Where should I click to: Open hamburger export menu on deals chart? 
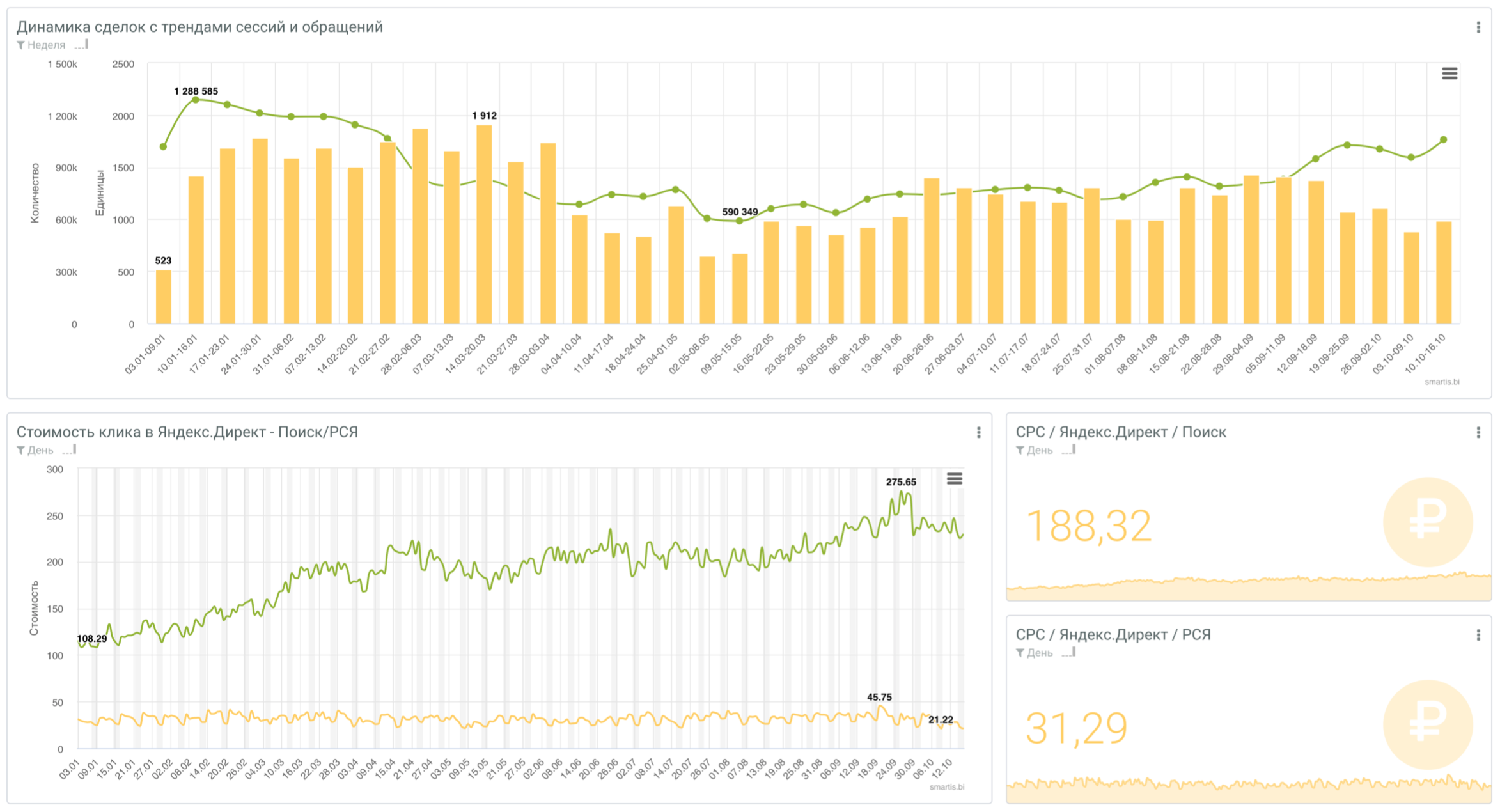tap(1449, 74)
